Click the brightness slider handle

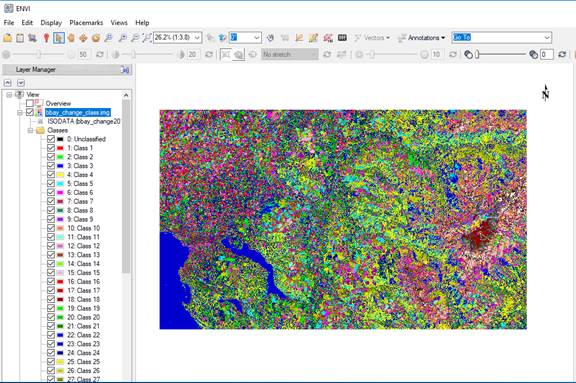(39, 54)
